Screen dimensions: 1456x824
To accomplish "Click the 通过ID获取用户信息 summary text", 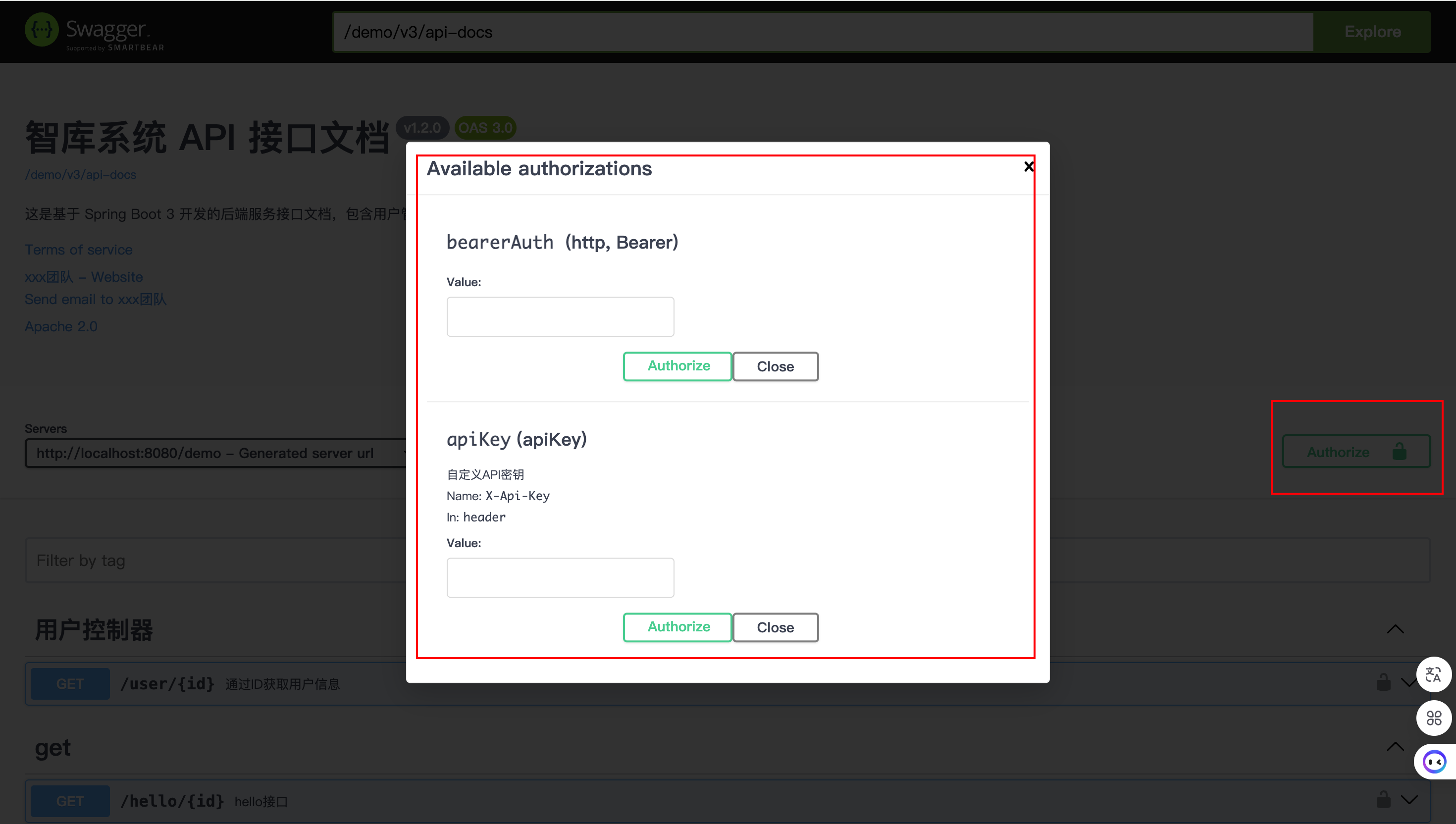I will point(282,685).
